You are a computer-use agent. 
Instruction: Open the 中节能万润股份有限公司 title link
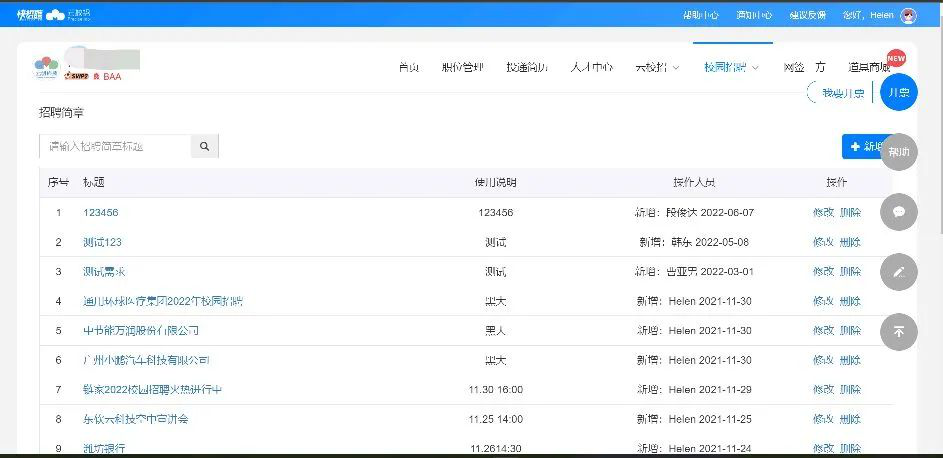(x=141, y=330)
